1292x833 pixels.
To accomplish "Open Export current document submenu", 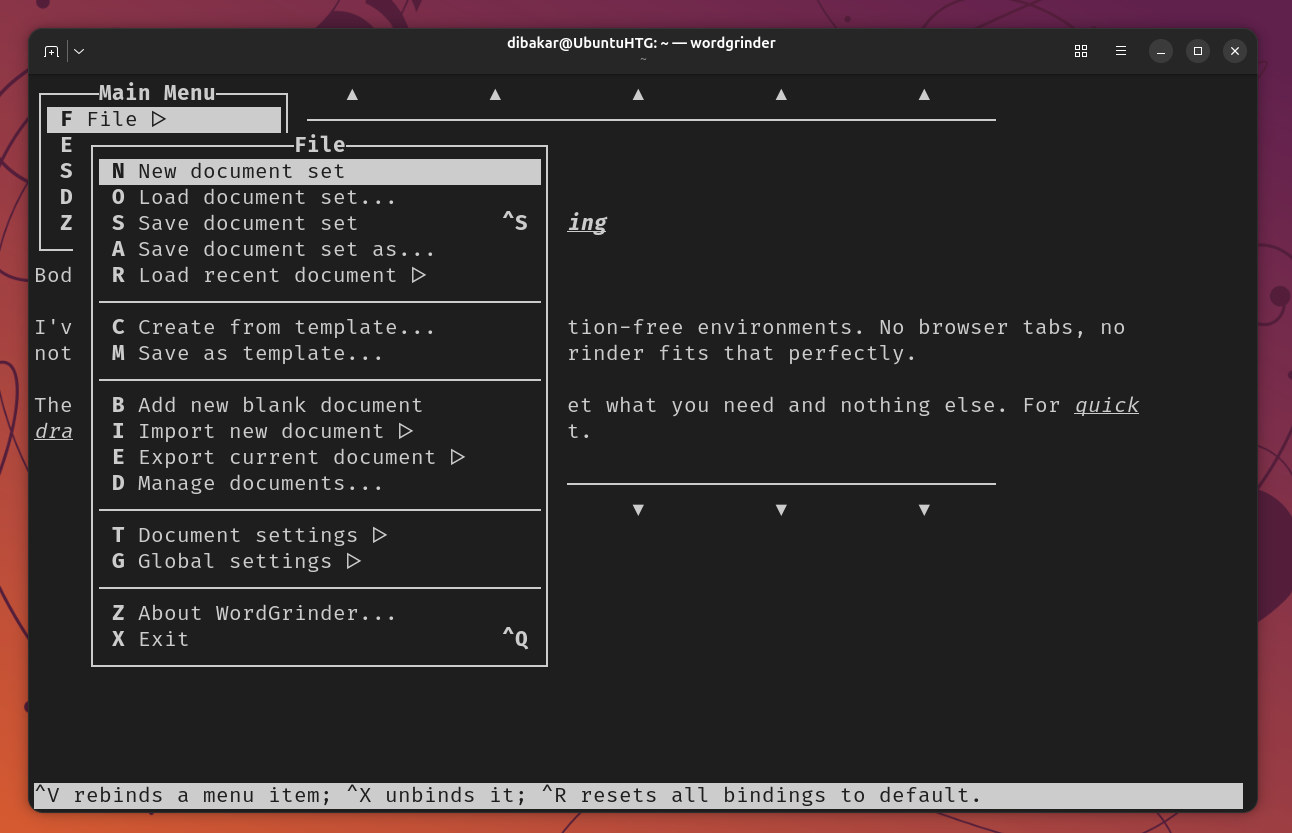I will point(320,458).
